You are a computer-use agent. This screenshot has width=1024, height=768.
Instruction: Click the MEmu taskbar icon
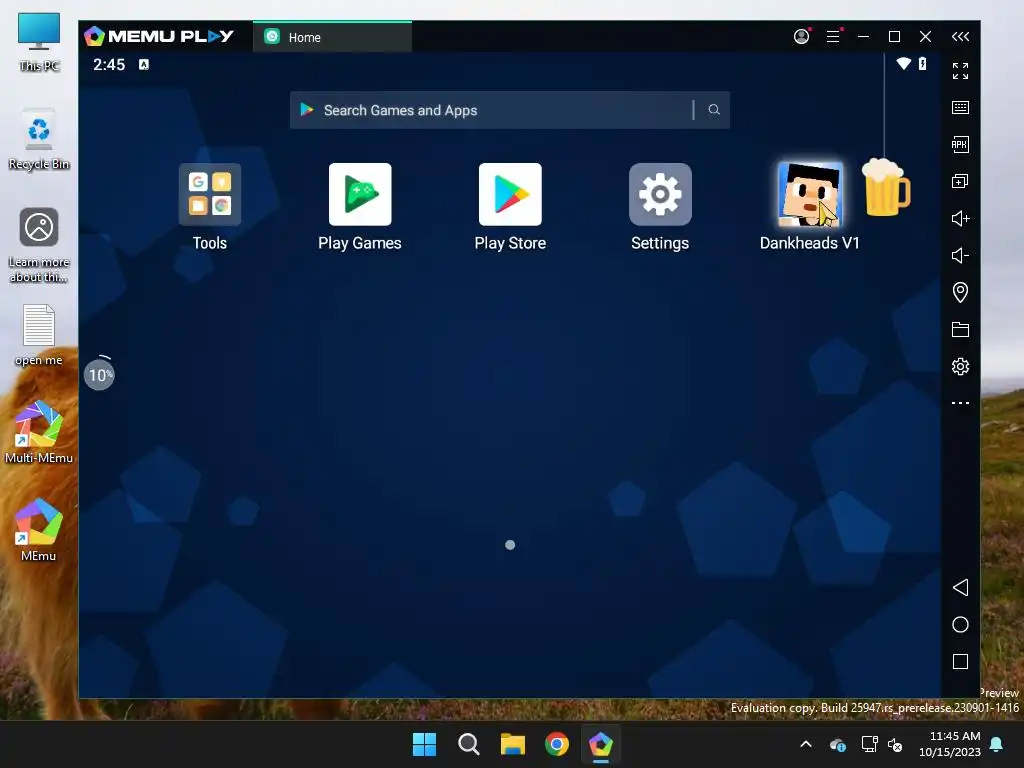pos(601,744)
